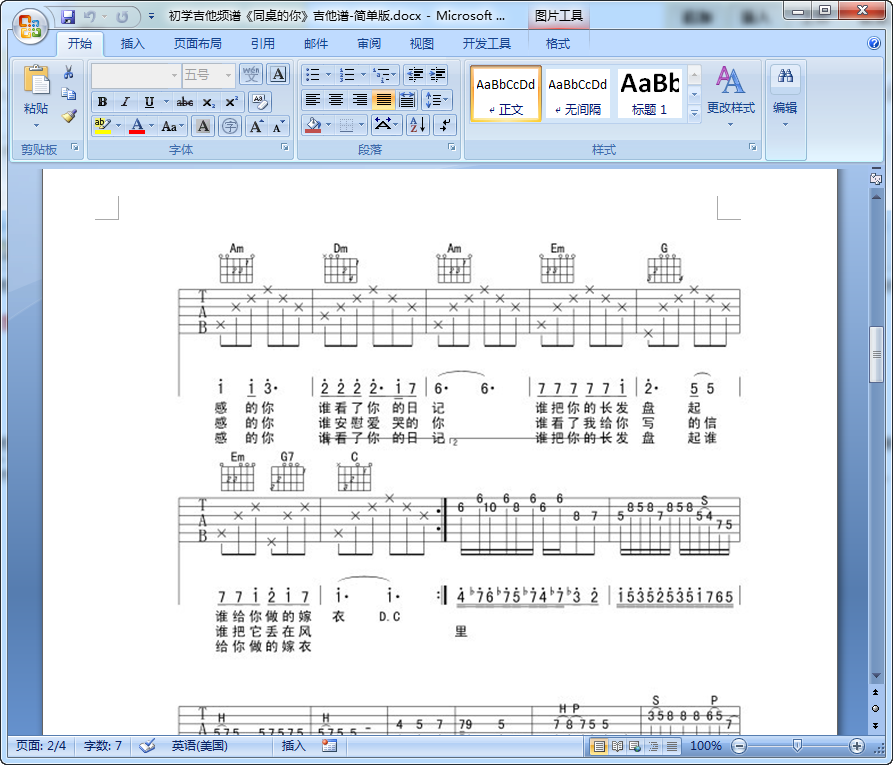Decrease paragraph indent

coord(415,75)
